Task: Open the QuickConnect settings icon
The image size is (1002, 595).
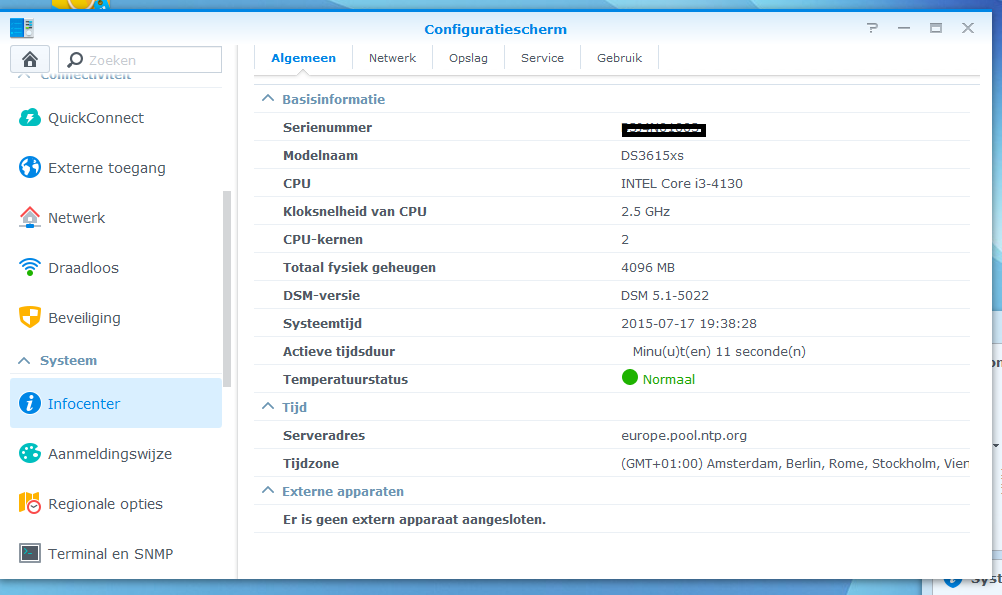Action: pyautogui.click(x=29, y=118)
